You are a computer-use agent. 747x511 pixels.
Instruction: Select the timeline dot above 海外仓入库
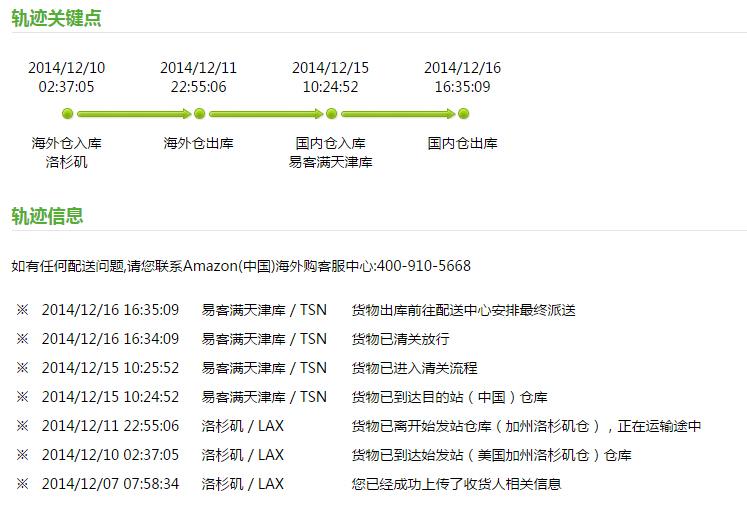[x=68, y=114]
